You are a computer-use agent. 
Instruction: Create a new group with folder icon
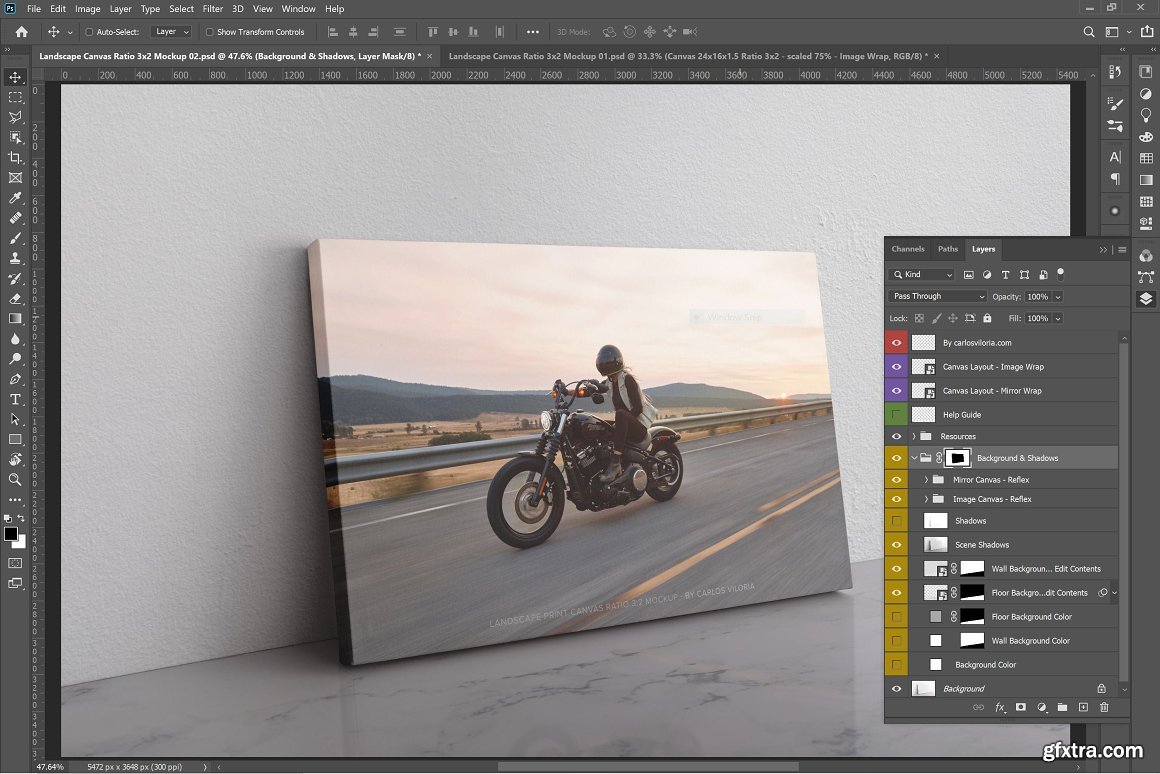1062,707
